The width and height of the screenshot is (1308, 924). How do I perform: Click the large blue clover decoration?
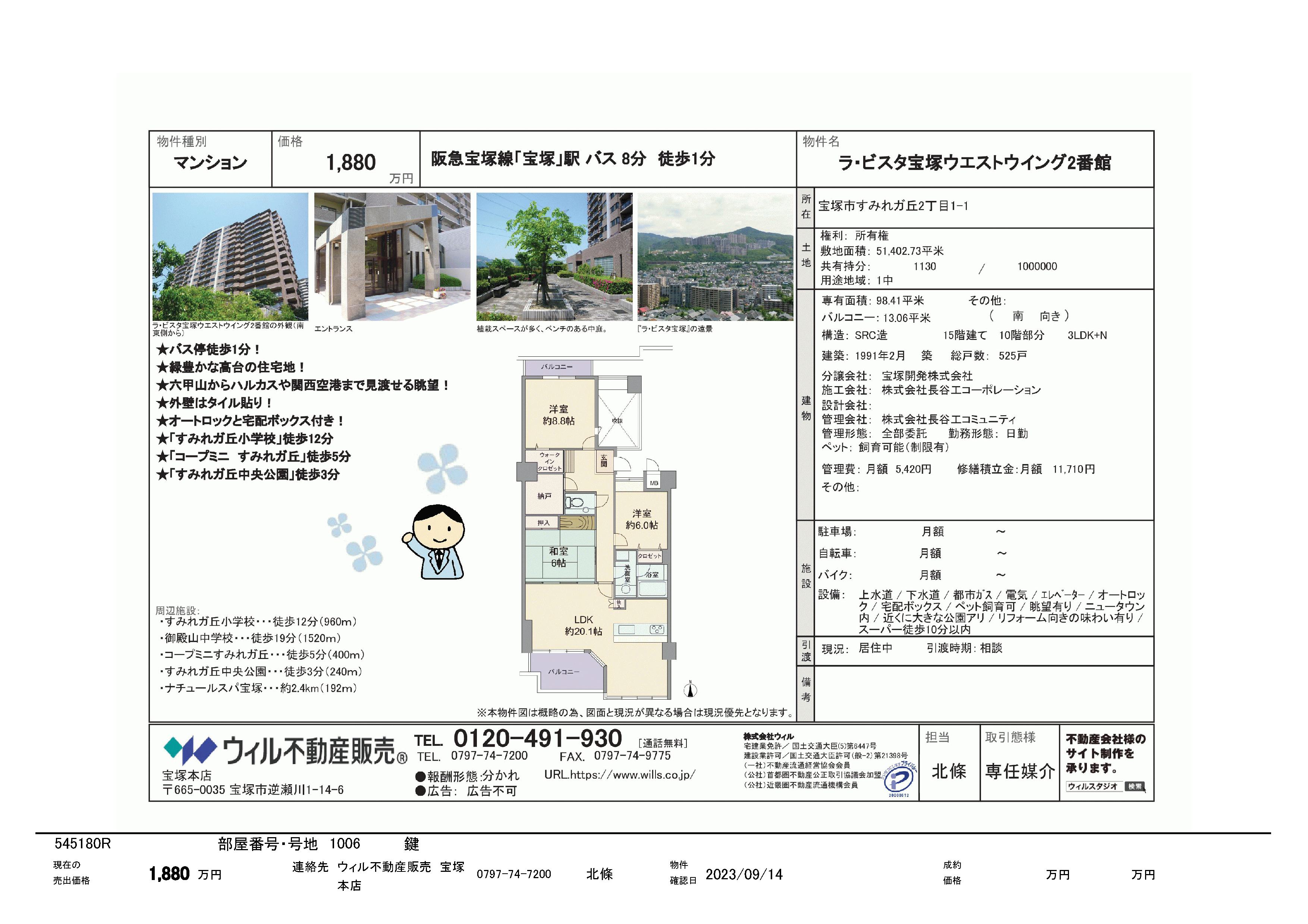[x=442, y=468]
